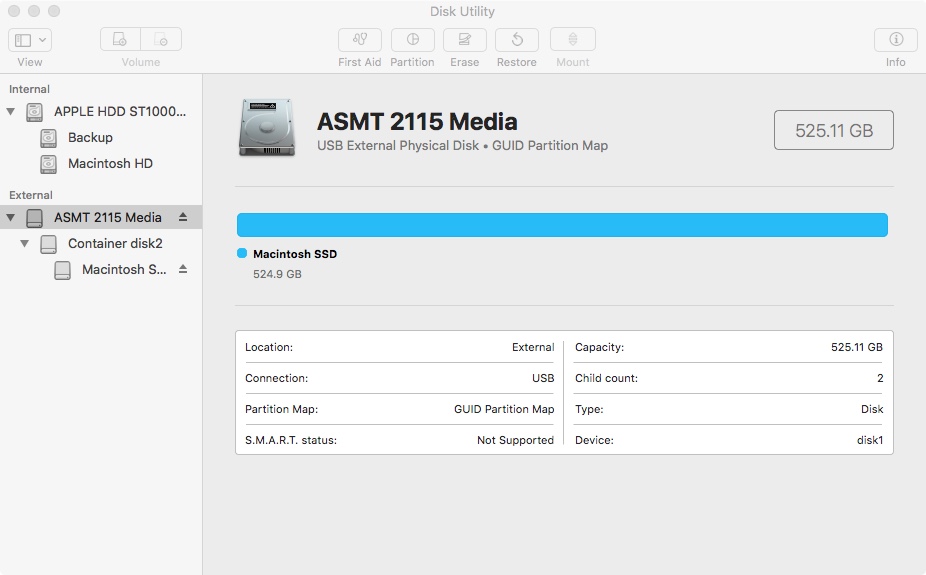
Task: Click the Partition Map label
Action: (x=282, y=409)
